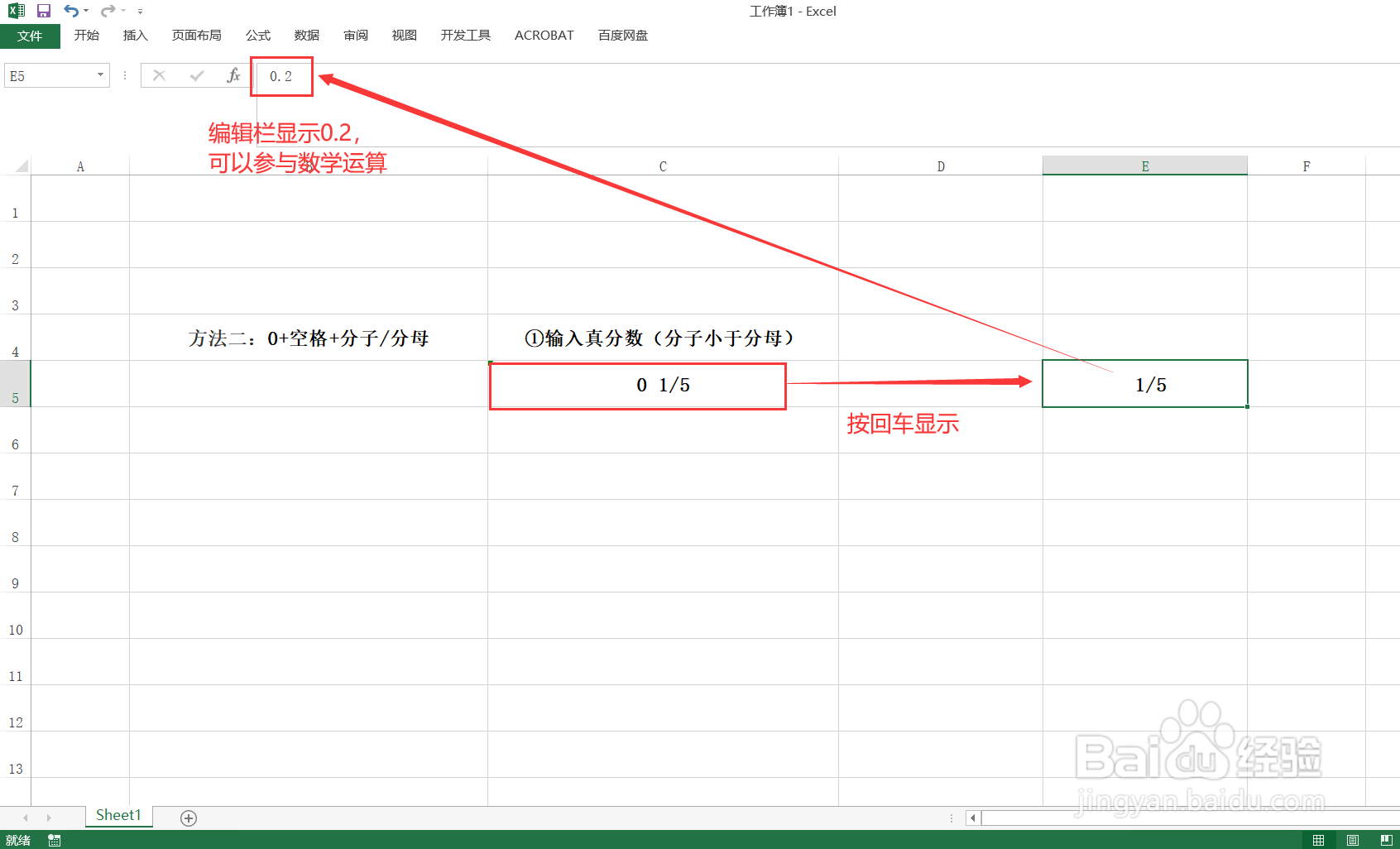Image resolution: width=1400 pixels, height=849 pixels.
Task: Switch to the 插入 ribbon tab
Action: coord(135,36)
